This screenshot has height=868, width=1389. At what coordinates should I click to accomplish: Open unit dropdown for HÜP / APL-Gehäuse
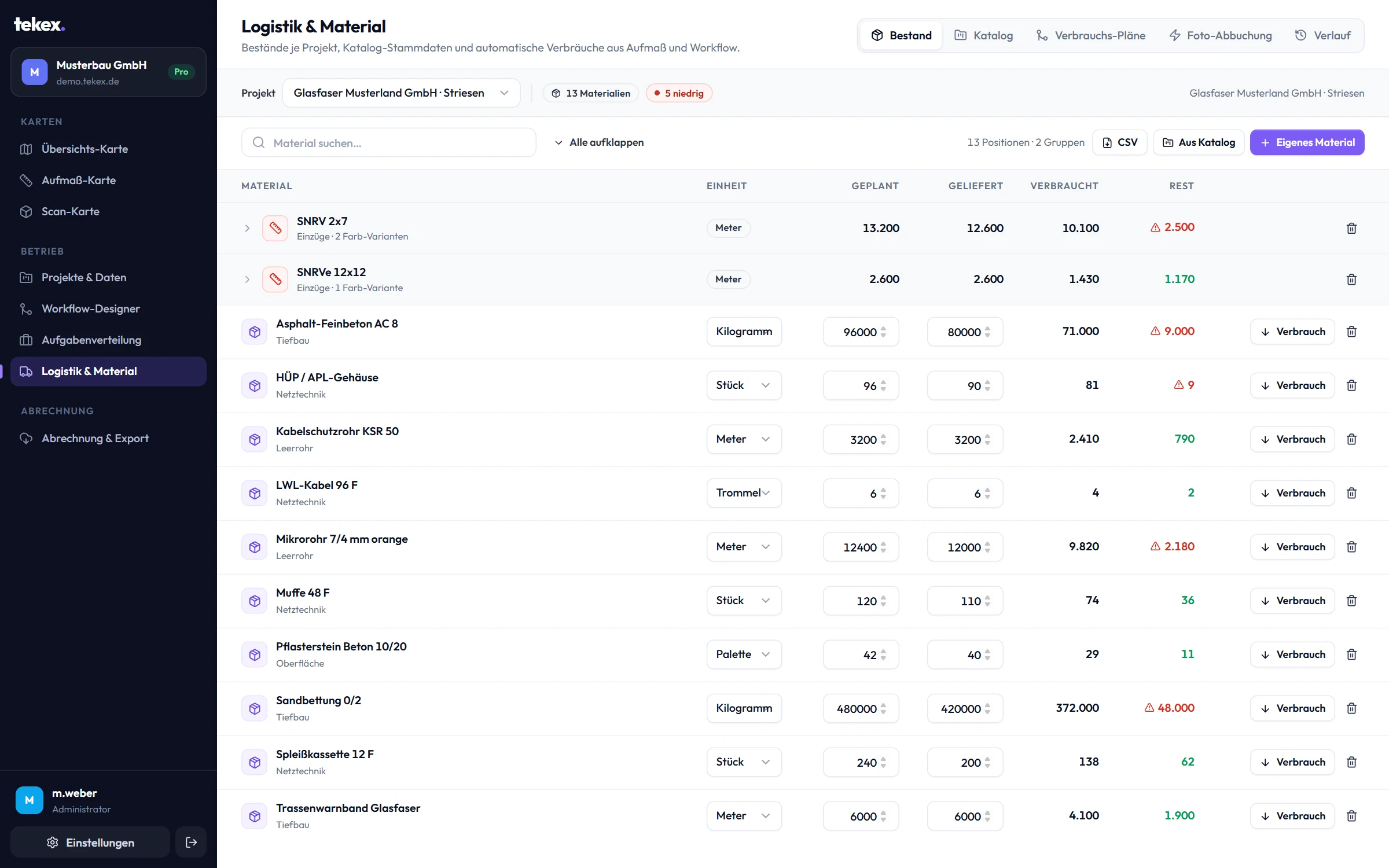(x=744, y=385)
